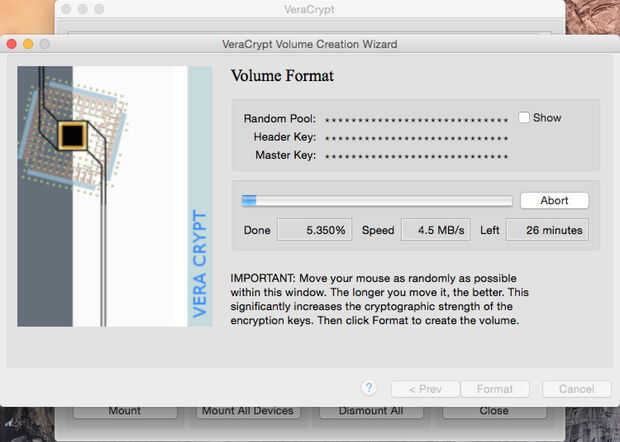
Task: Click Close button in VeraCrypt window
Action: pyautogui.click(x=494, y=411)
